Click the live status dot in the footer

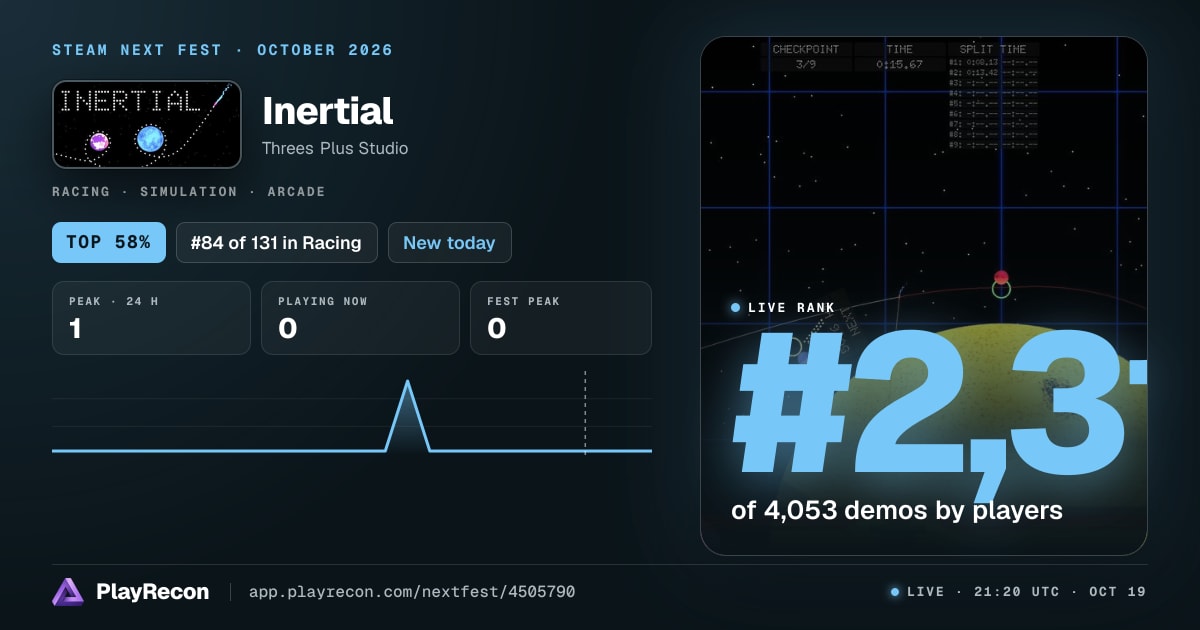coord(895,592)
